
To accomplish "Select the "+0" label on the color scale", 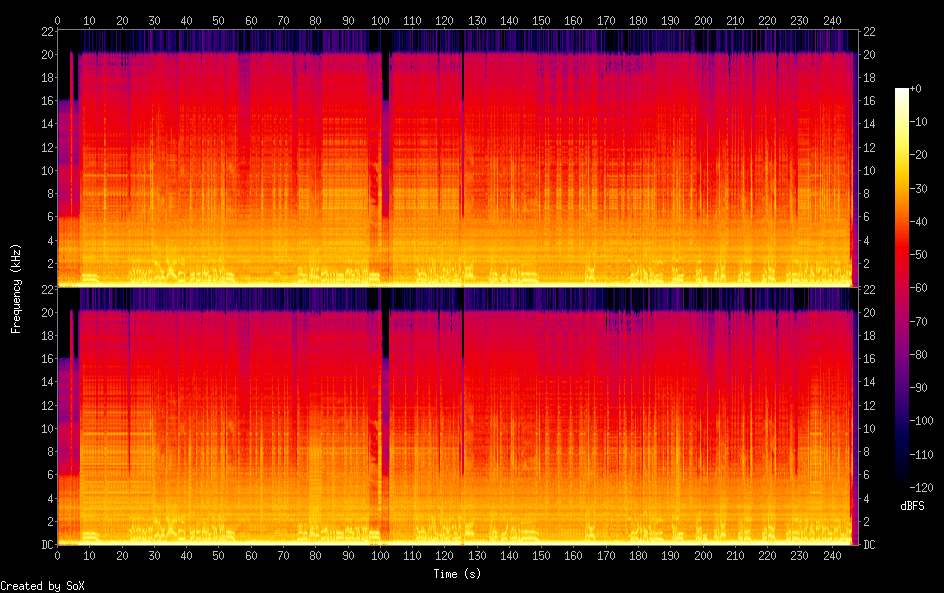I will 917,89.
